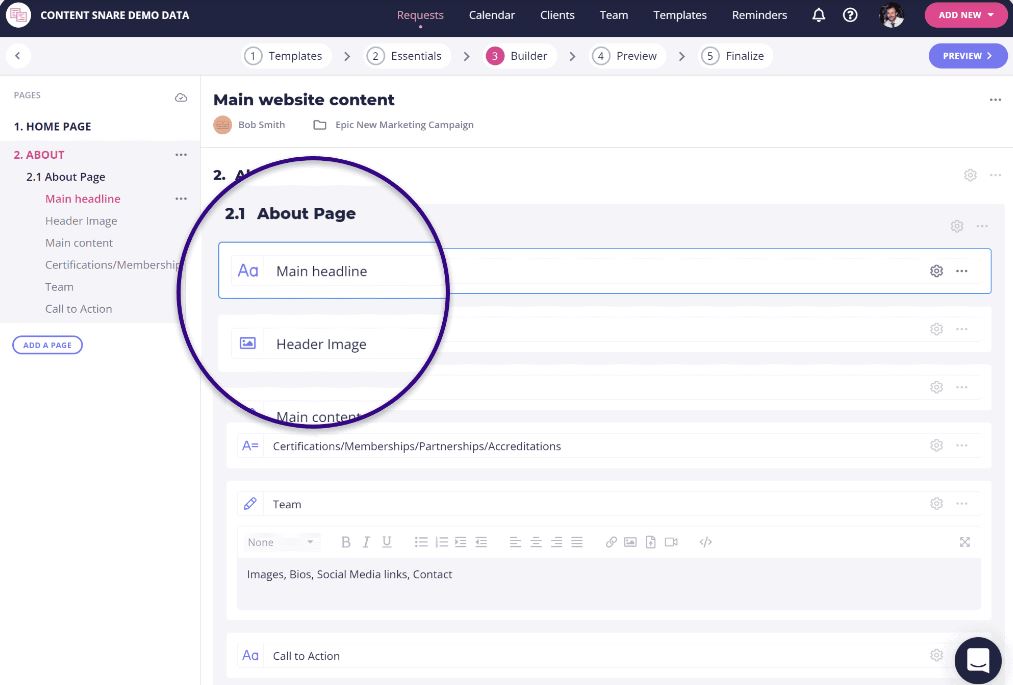Justify text alignment
The image size is (1013, 685).
coord(577,542)
